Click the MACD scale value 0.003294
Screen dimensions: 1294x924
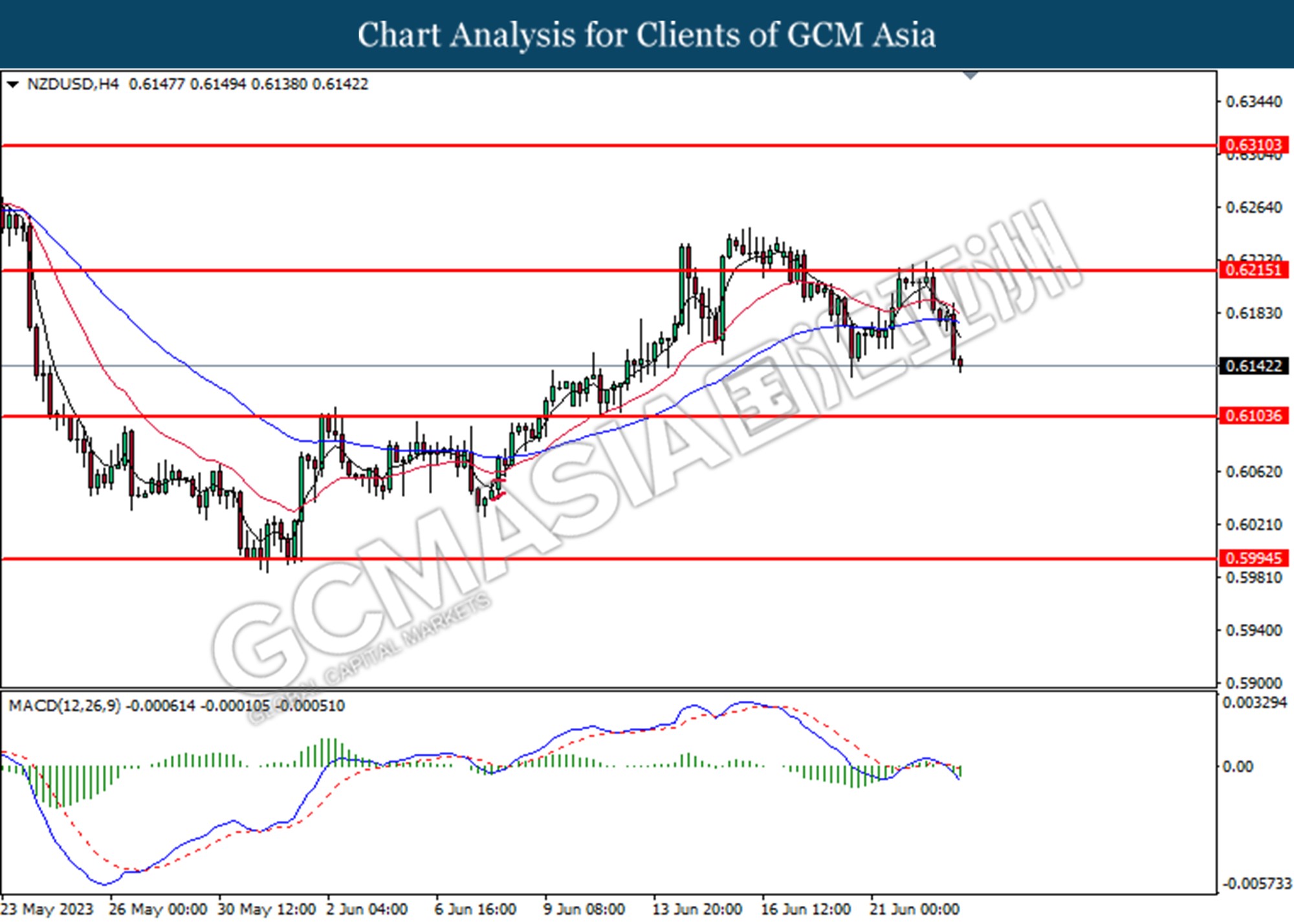1254,703
